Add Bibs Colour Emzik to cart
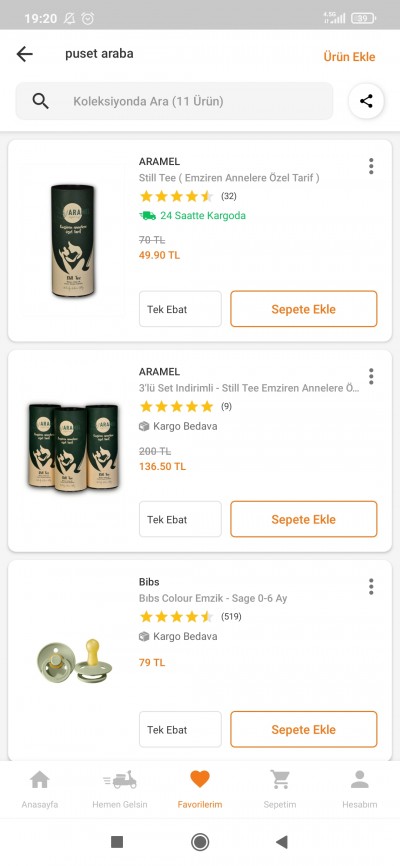The image size is (400, 866). [304, 730]
